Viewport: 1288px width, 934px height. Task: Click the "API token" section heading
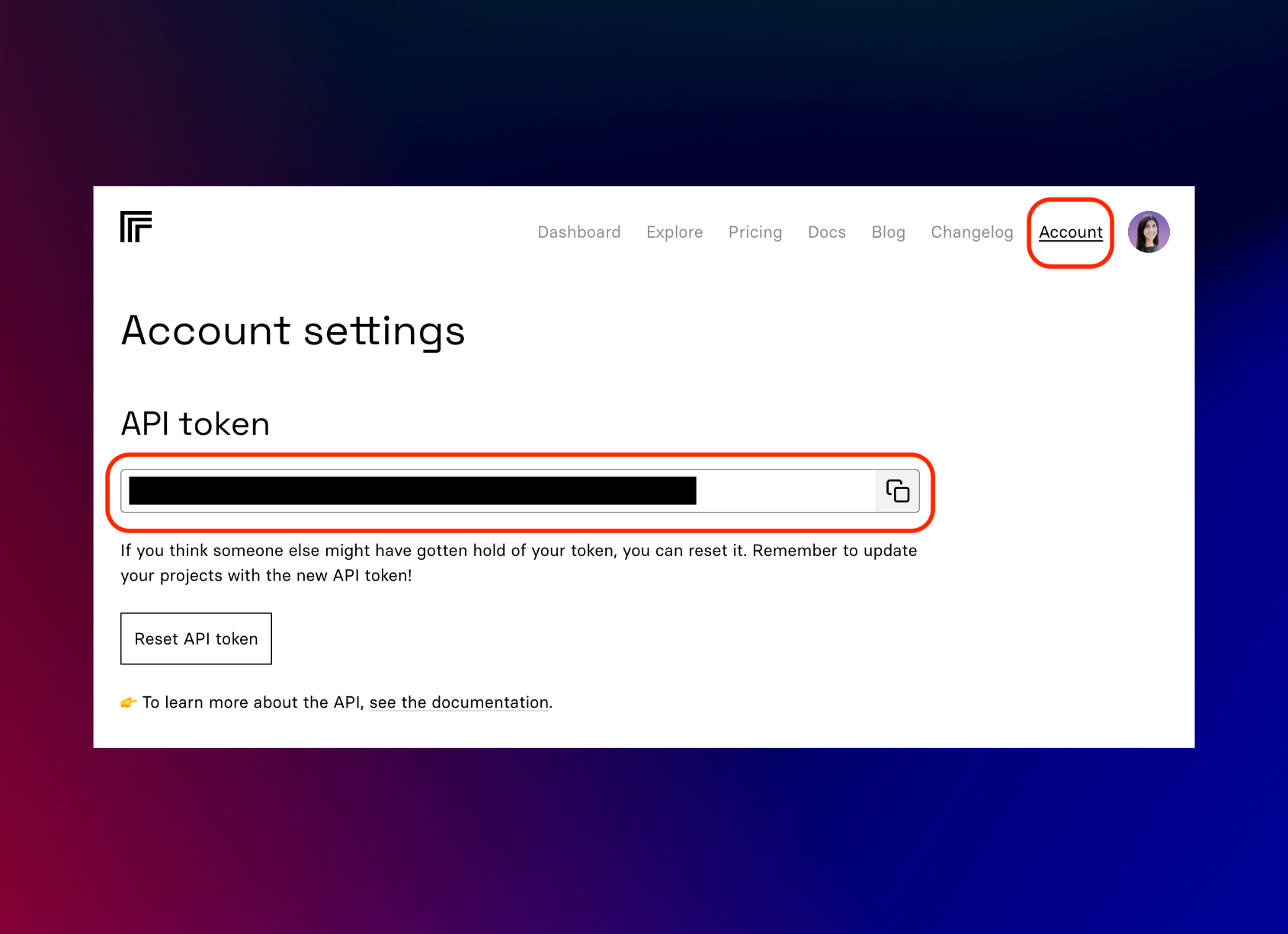click(195, 424)
